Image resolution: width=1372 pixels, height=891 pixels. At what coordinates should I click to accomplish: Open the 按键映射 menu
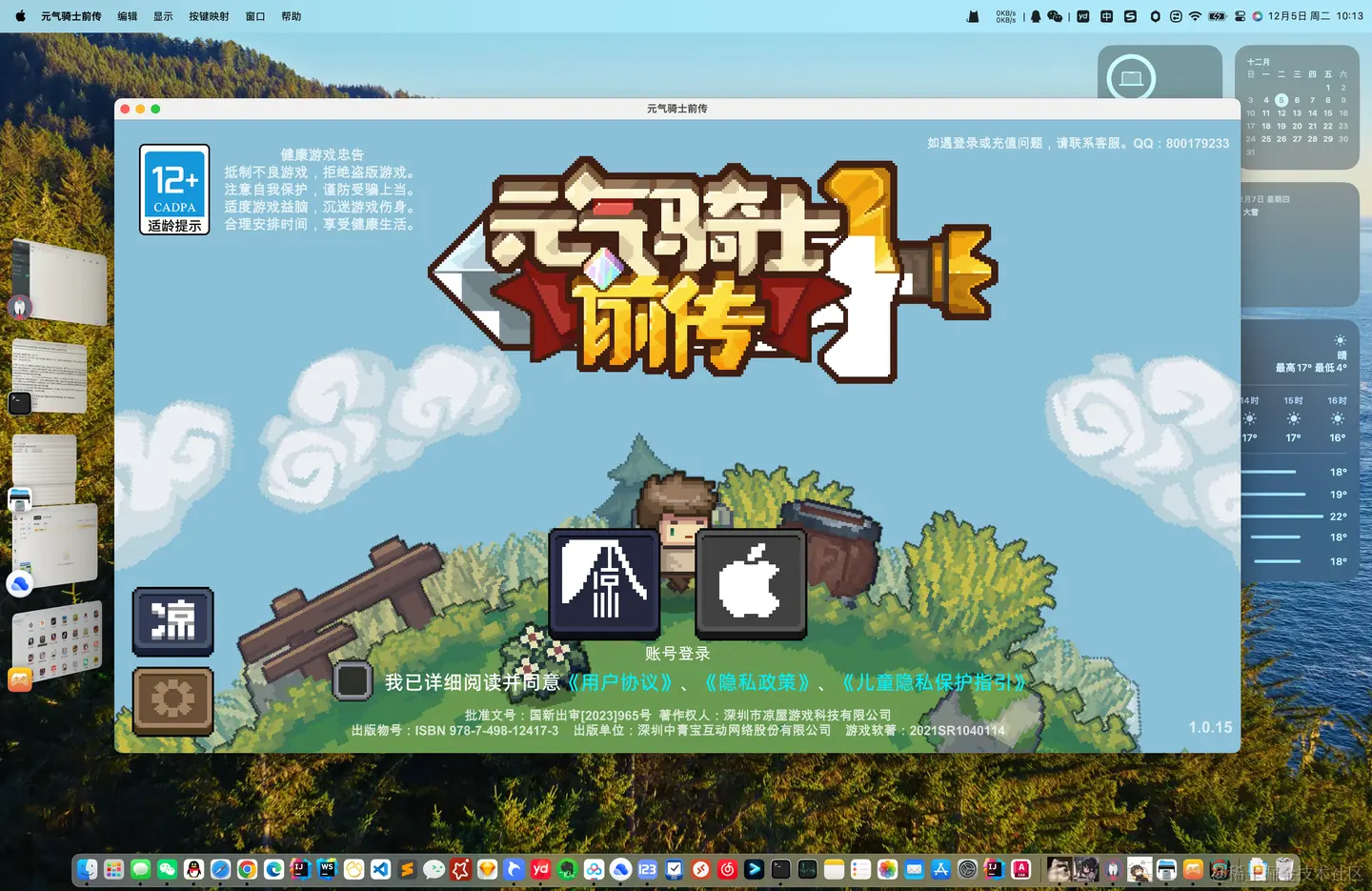point(209,16)
